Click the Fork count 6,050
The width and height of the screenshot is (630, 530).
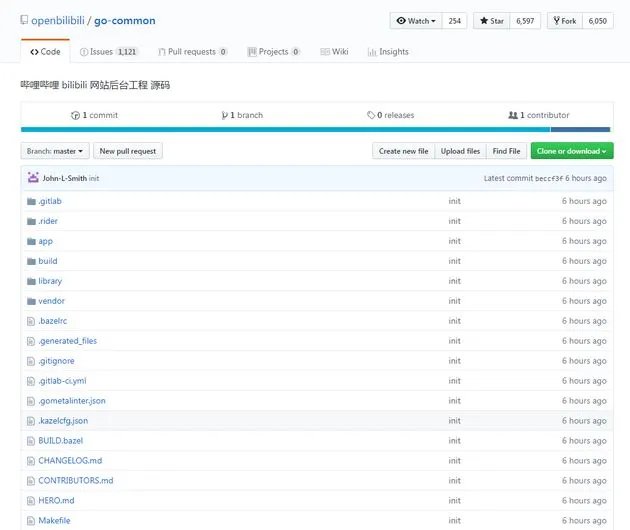597,21
